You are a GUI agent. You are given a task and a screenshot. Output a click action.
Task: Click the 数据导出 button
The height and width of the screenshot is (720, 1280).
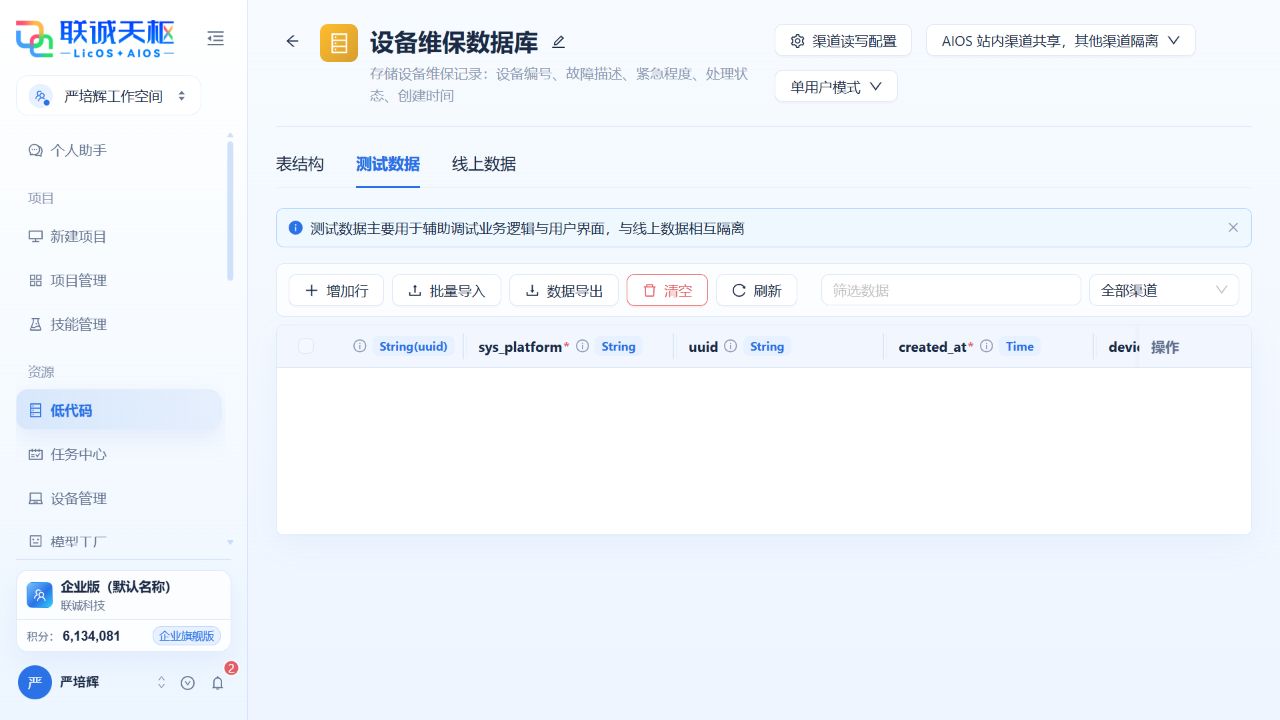point(564,290)
